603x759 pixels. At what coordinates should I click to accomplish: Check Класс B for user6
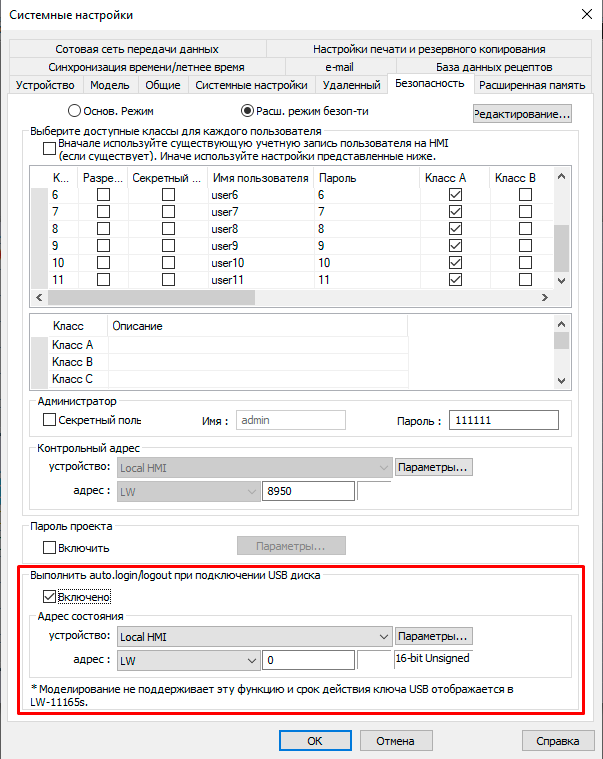click(x=526, y=195)
